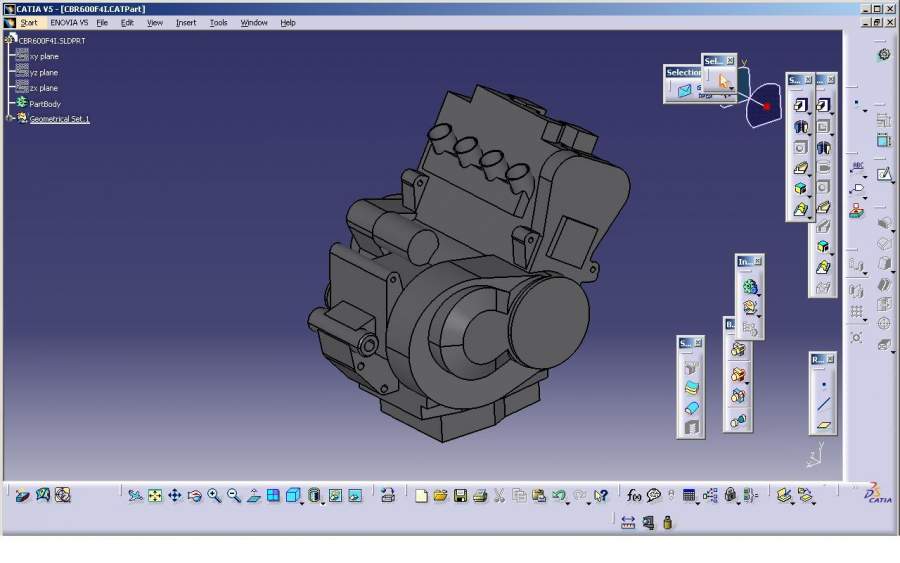Viewport: 900px width, 563px height.
Task: Open the Formula f(x) tool
Action: [634, 495]
